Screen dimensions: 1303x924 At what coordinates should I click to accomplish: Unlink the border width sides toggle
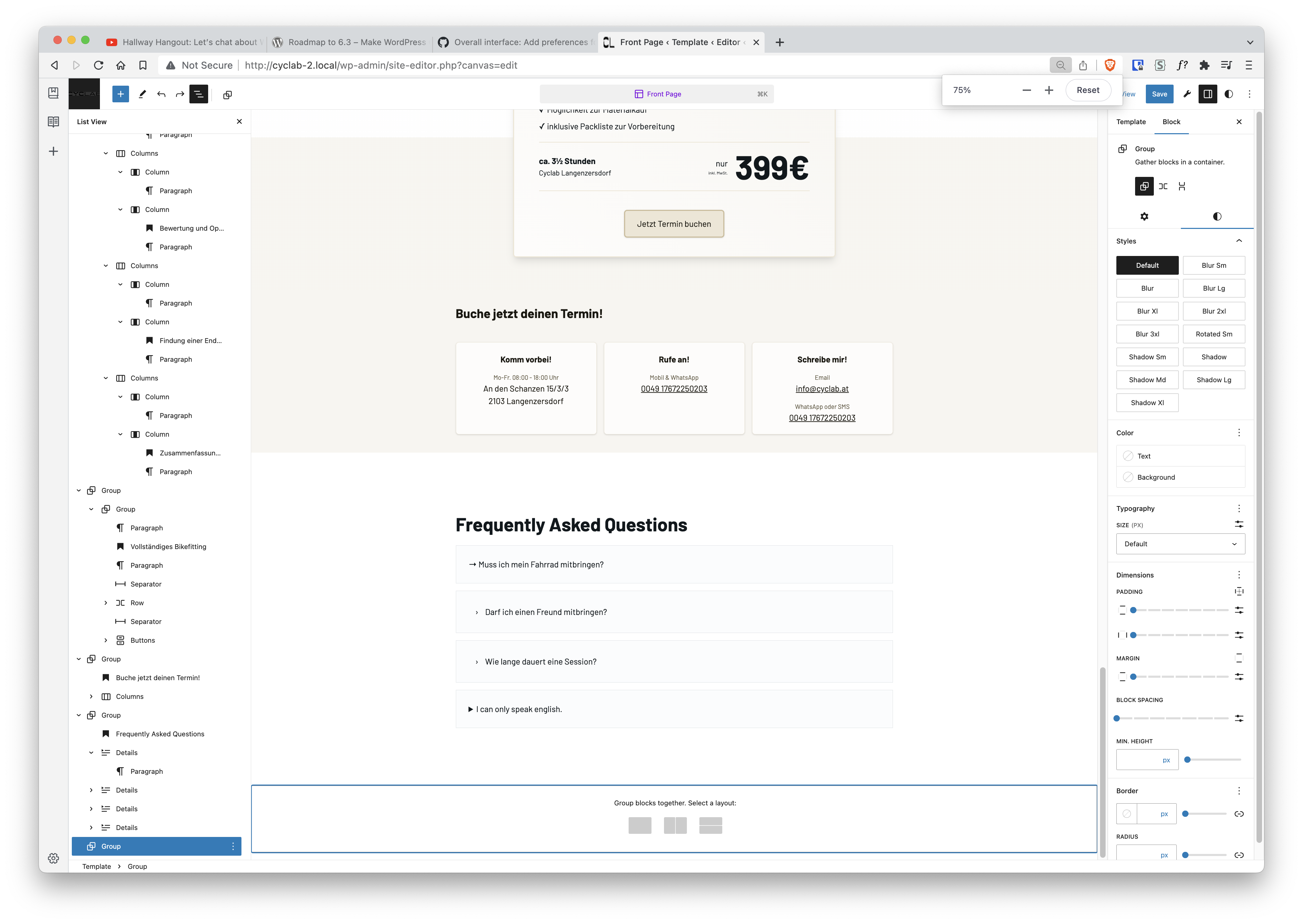tap(1239, 814)
